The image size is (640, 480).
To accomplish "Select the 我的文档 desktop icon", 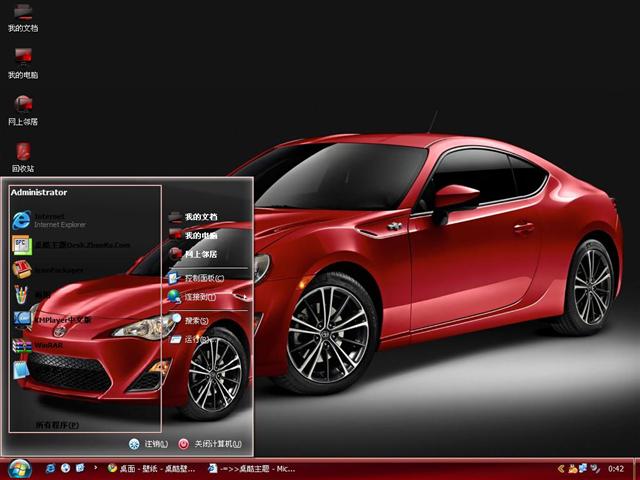I will pyautogui.click(x=23, y=15).
